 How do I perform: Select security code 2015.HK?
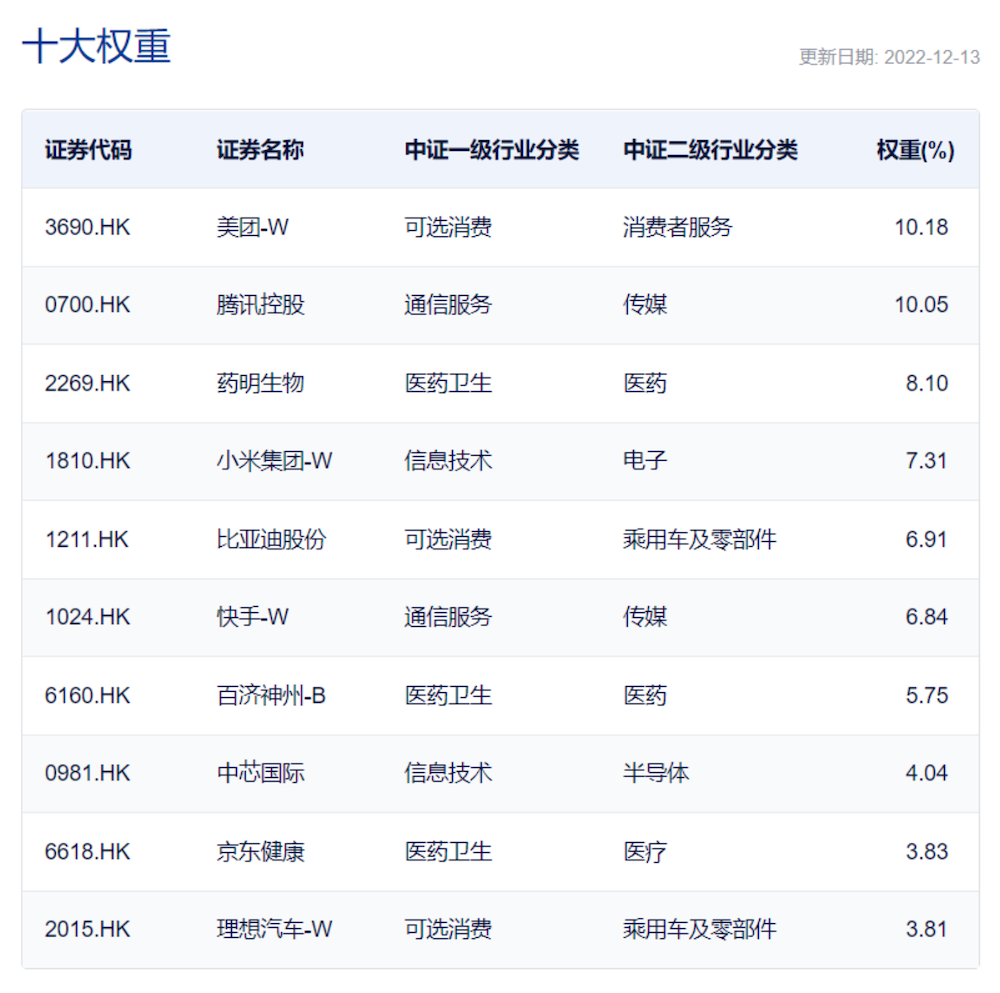(87, 929)
